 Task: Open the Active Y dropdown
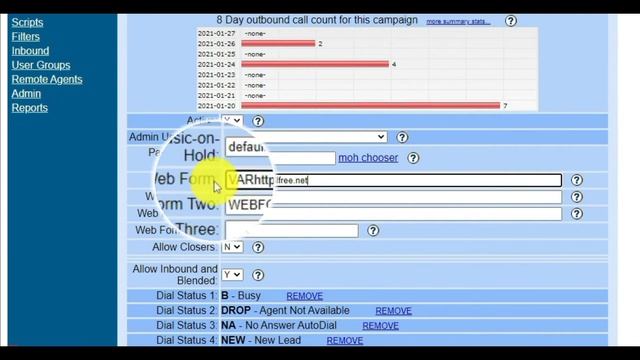[x=232, y=121]
